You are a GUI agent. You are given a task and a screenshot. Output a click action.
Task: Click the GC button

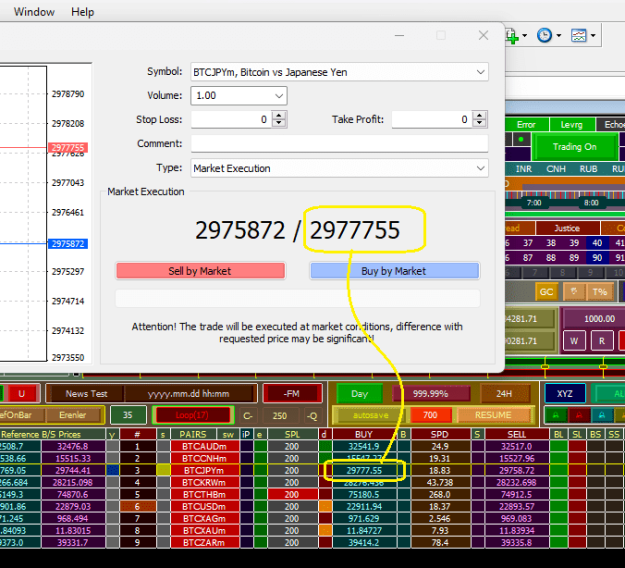point(546,292)
